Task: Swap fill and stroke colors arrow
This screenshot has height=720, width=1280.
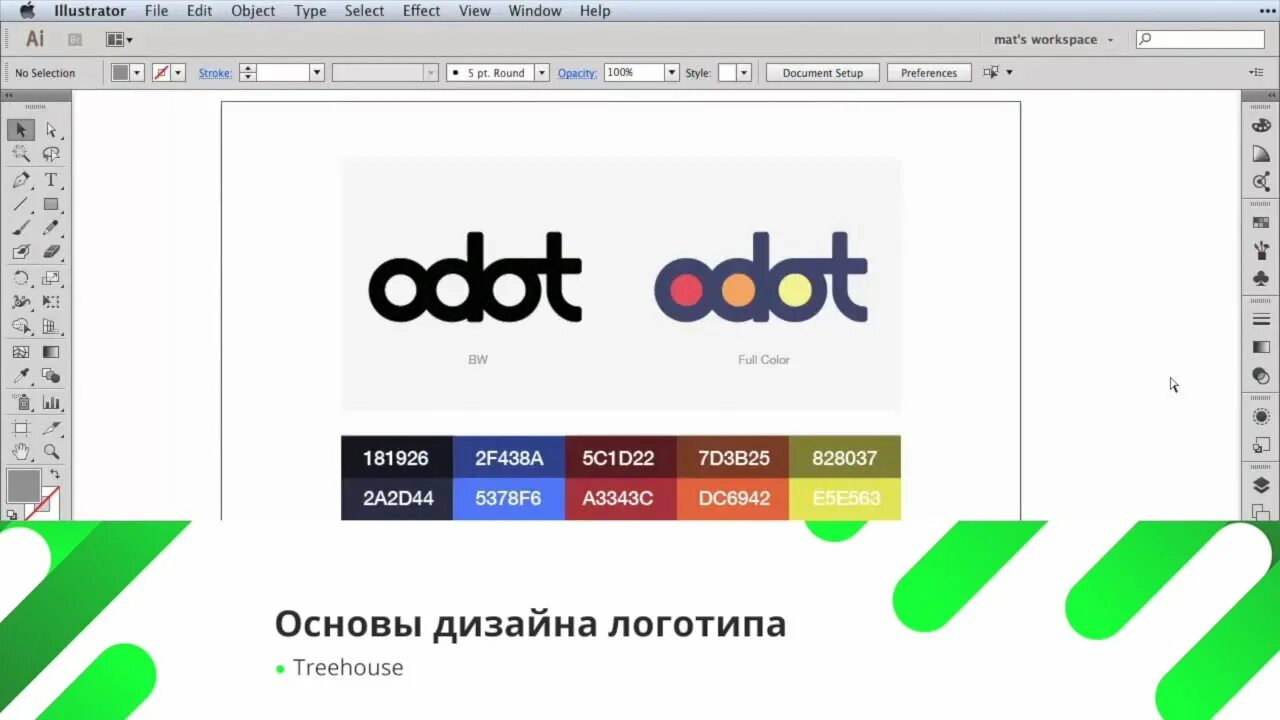Action: click(55, 474)
